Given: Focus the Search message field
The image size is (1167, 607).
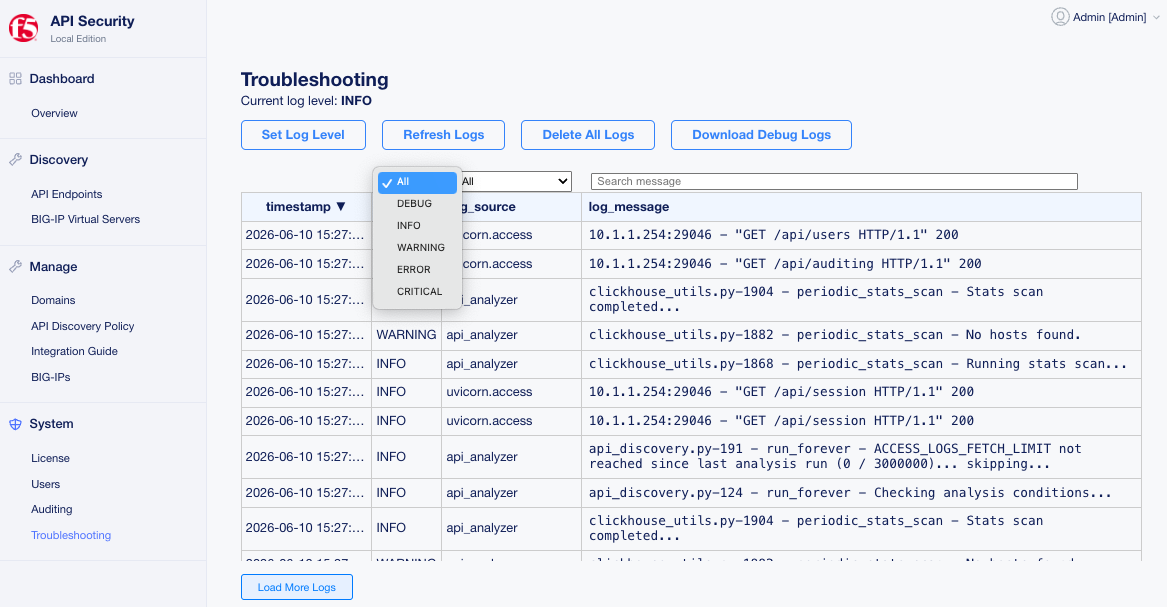Looking at the screenshot, I should 834,182.
